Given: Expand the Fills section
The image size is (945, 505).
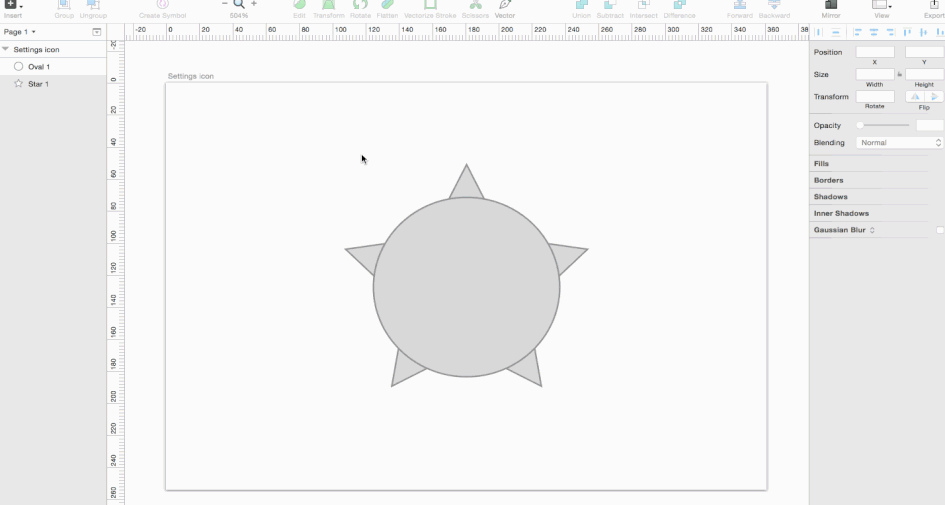Looking at the screenshot, I should point(821,164).
